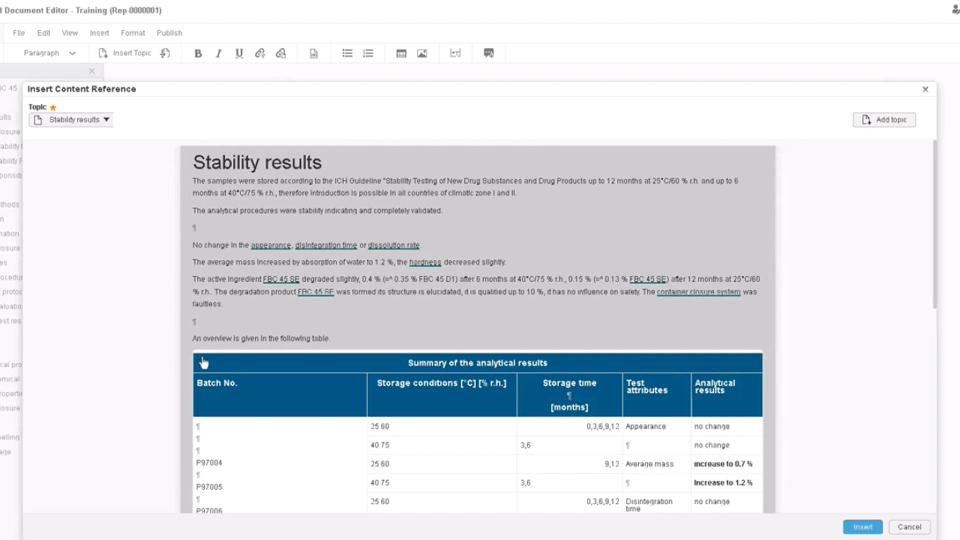The width and height of the screenshot is (960, 540).
Task: Click the 'P97005' batch cell
Action: coord(209,487)
